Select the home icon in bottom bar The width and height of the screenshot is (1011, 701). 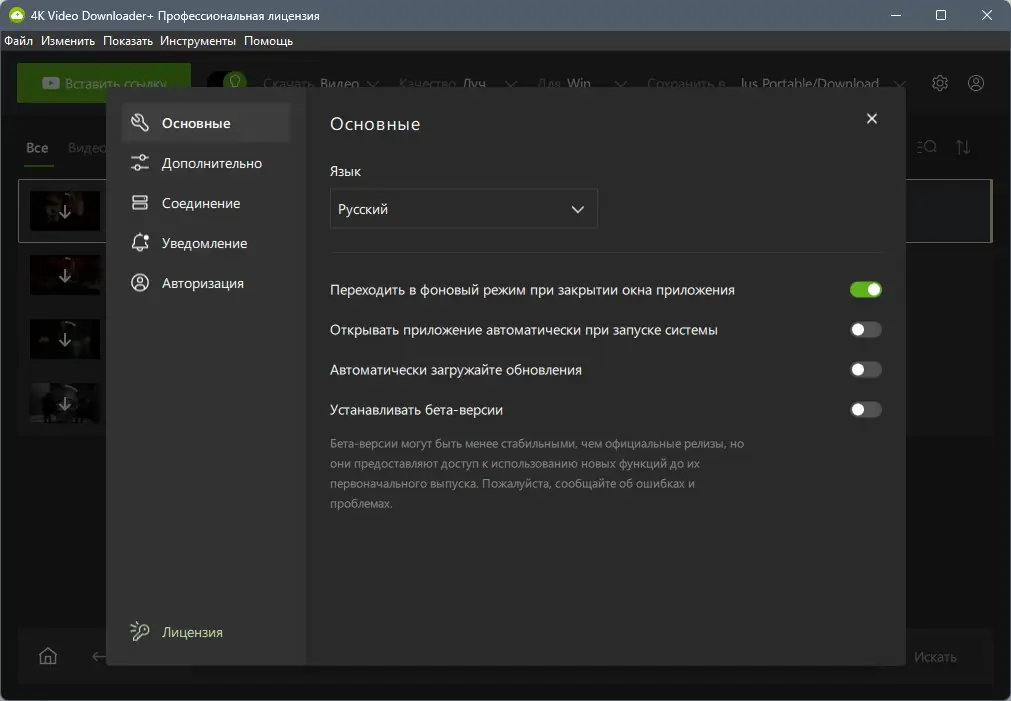click(x=47, y=656)
